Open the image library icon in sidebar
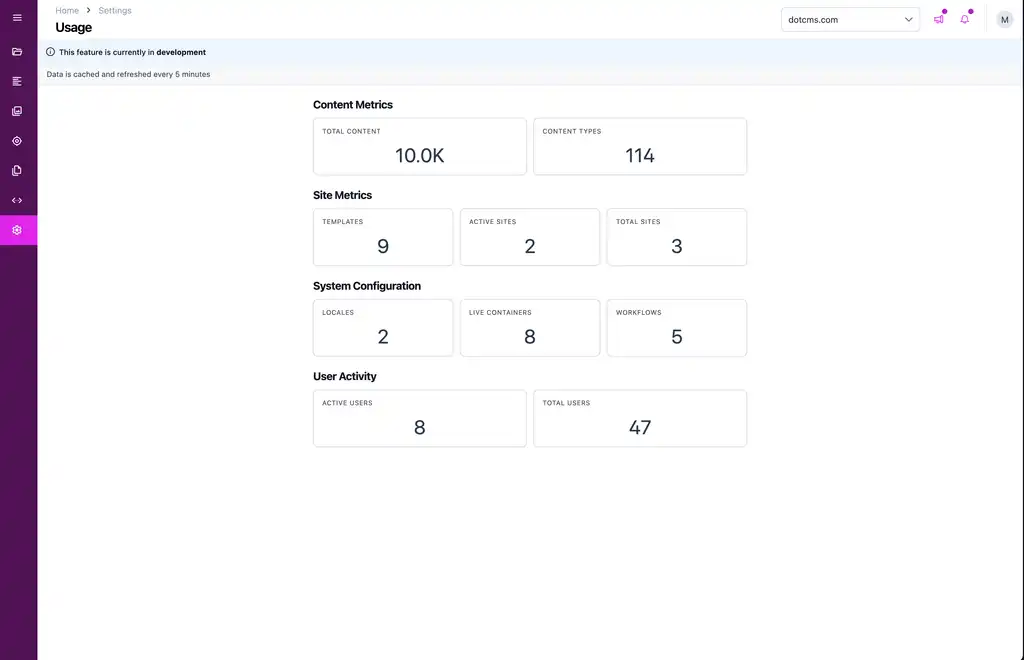Viewport: 1024px width, 660px height. point(17,111)
